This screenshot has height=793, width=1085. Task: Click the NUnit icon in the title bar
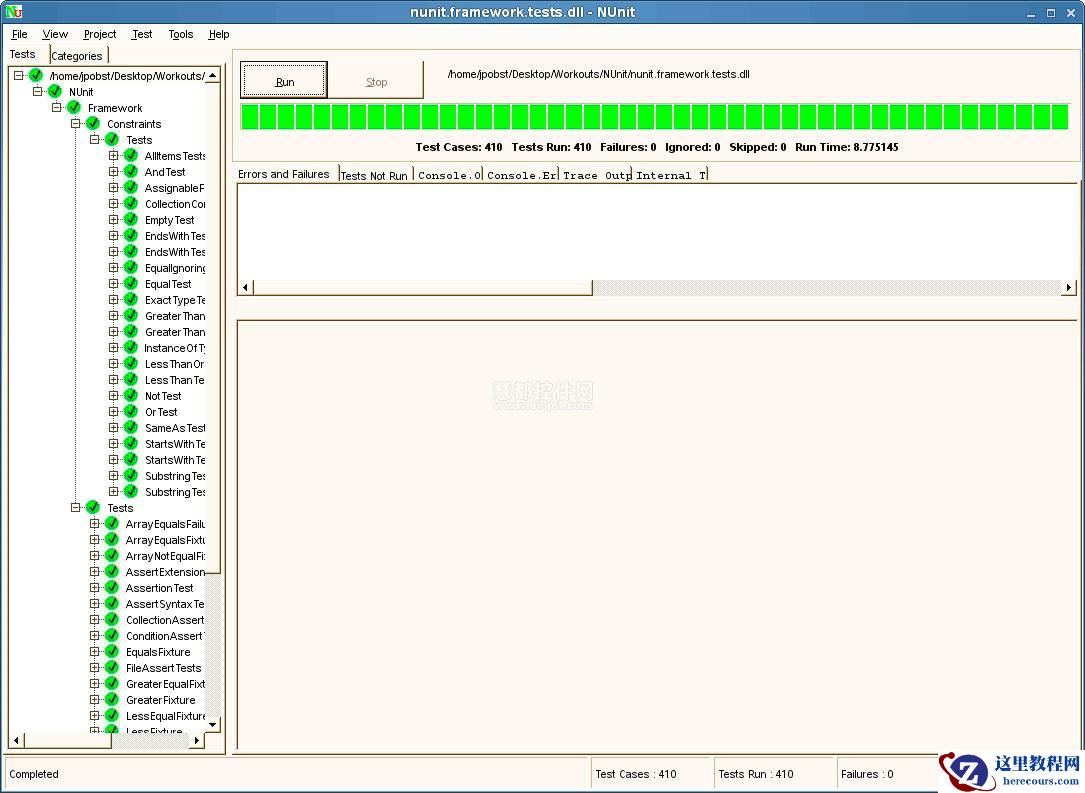point(12,11)
